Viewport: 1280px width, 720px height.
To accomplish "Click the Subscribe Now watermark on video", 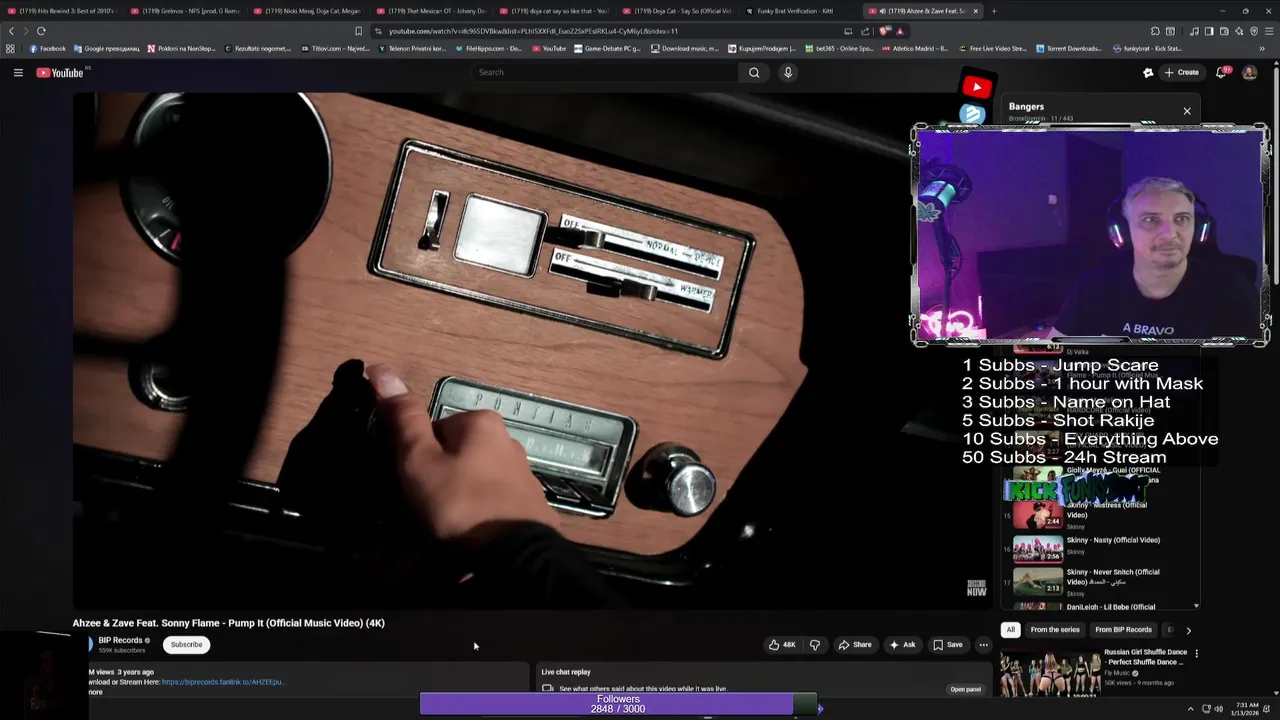I will [976, 588].
